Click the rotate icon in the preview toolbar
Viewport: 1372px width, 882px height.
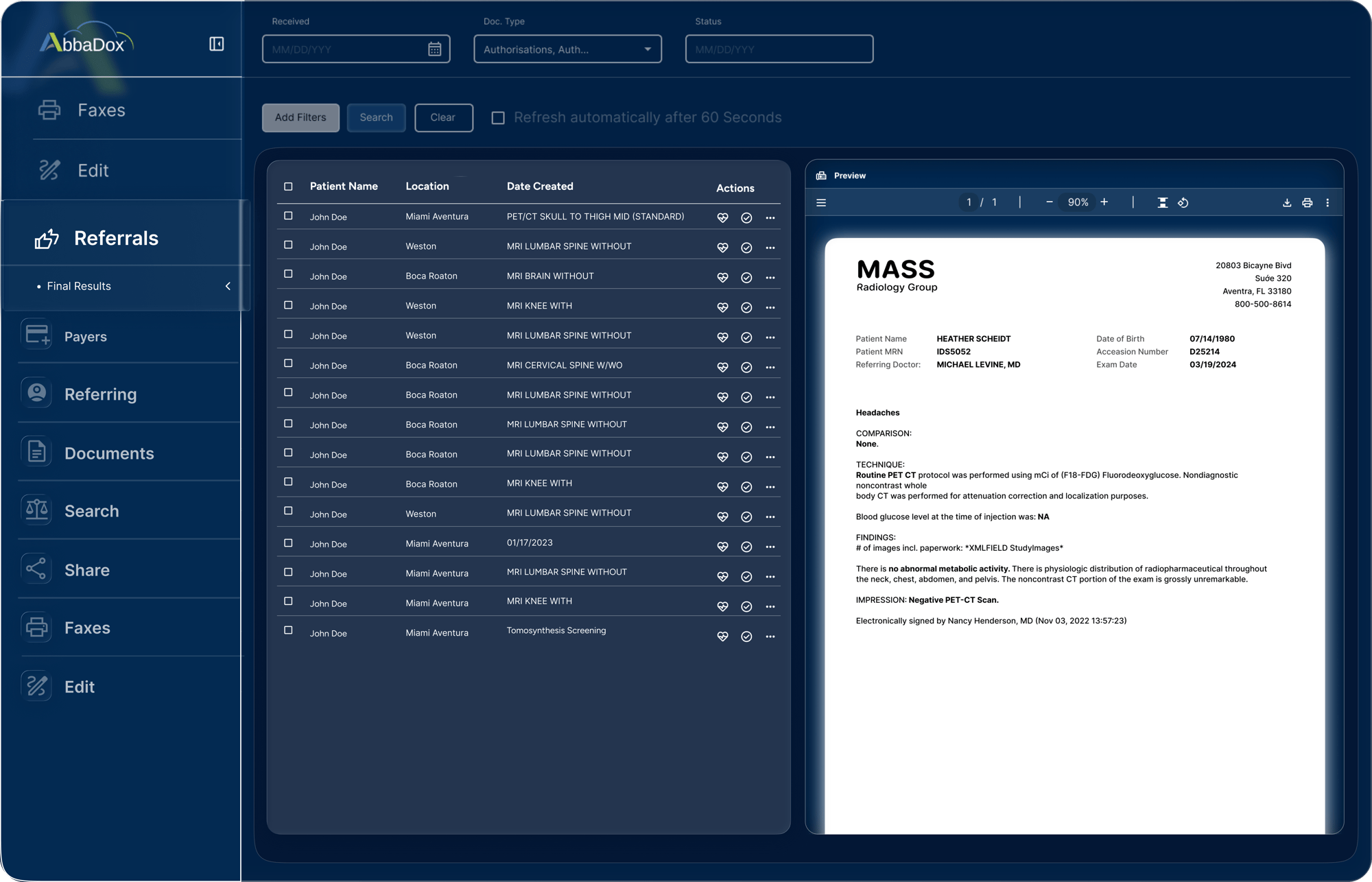(1184, 202)
